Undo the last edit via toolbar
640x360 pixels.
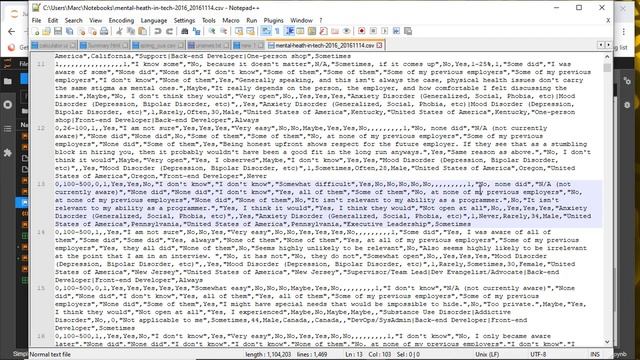coord(158,31)
